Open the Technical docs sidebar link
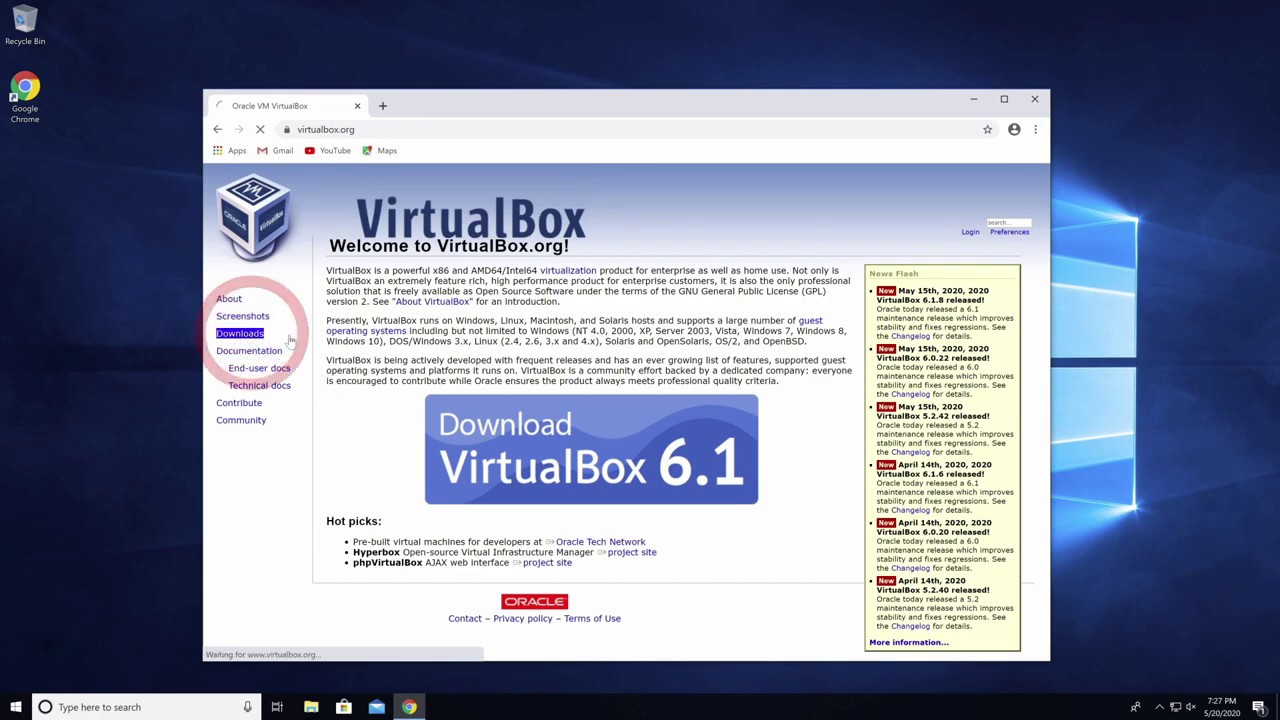Image resolution: width=1280 pixels, height=720 pixels. point(259,385)
